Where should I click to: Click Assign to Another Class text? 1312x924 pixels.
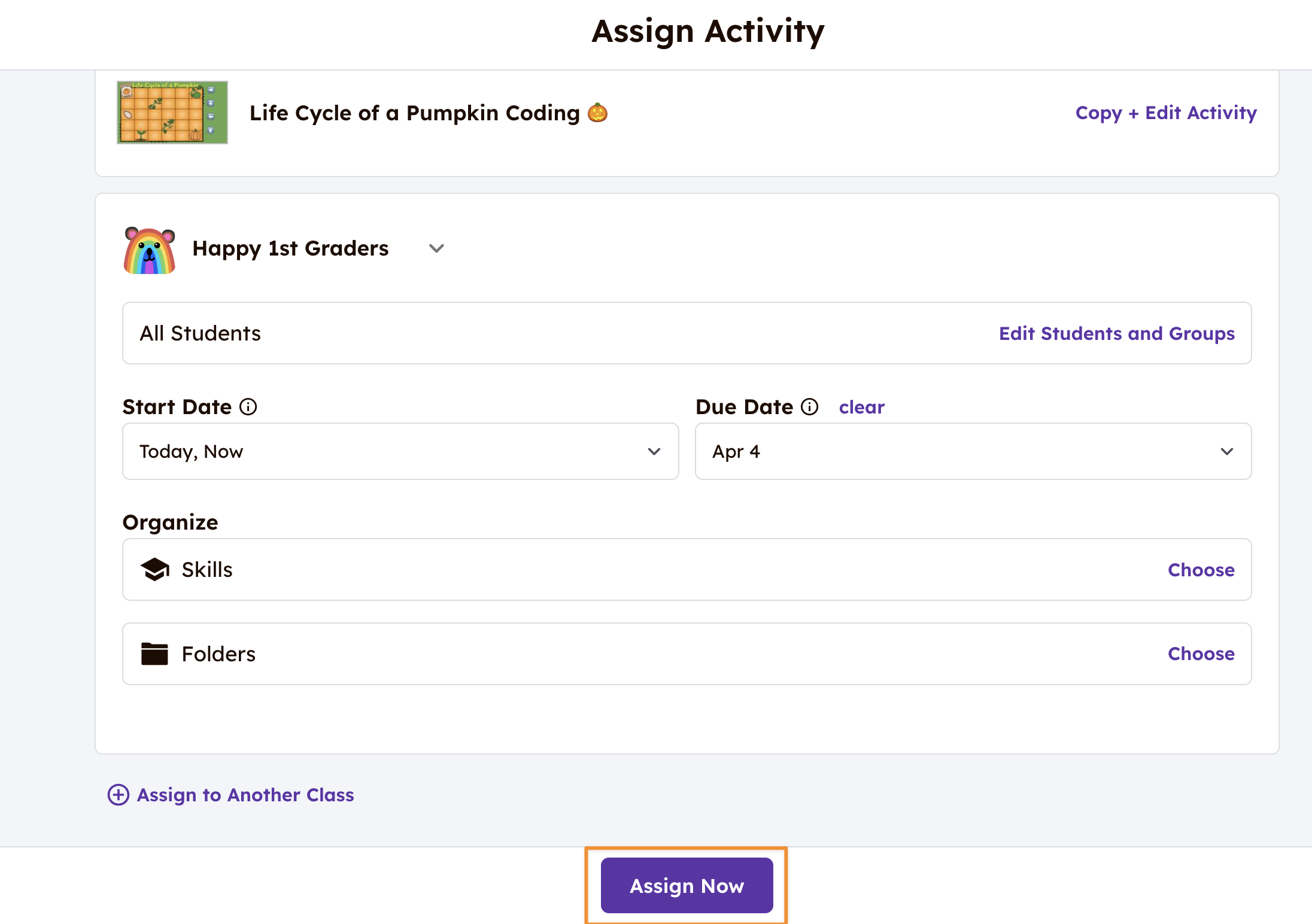(245, 795)
